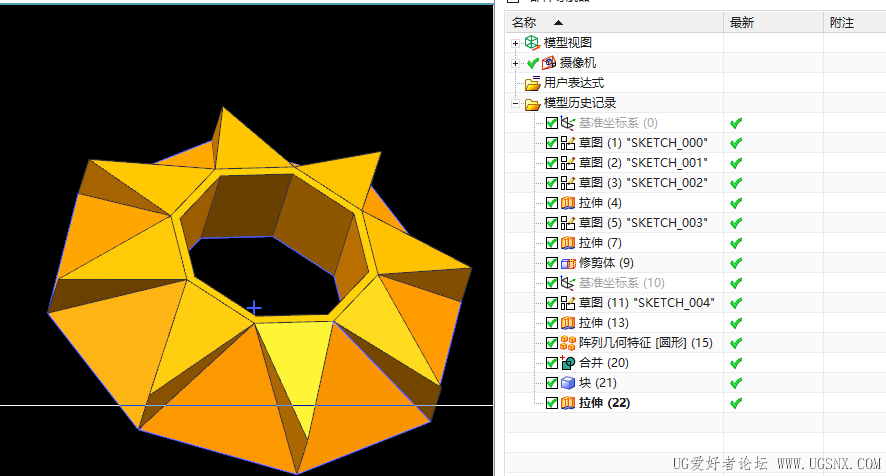This screenshot has width=886, height=476.
Task: Toggle checkbox for 草图 (1) SKETCH_000
Action: click(552, 143)
